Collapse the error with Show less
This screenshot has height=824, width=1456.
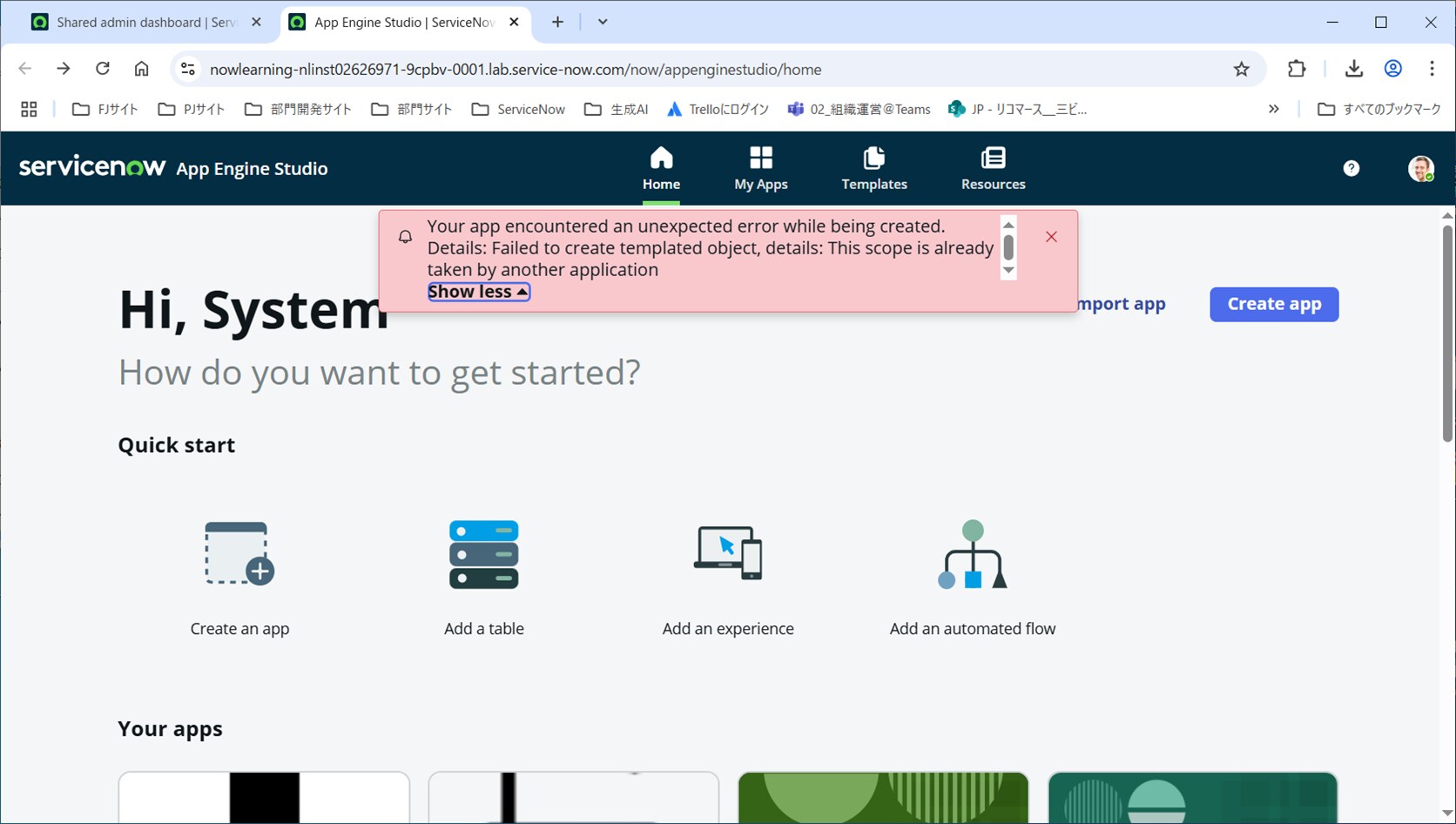(x=478, y=292)
